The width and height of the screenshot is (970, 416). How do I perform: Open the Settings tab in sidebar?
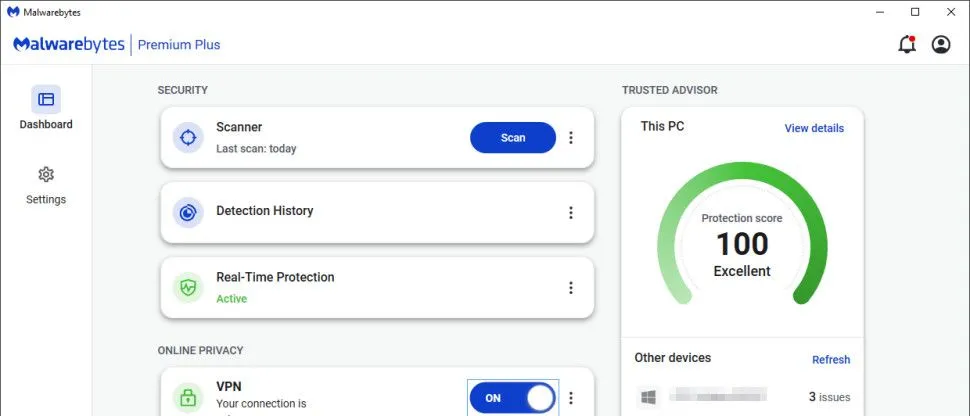pyautogui.click(x=46, y=185)
